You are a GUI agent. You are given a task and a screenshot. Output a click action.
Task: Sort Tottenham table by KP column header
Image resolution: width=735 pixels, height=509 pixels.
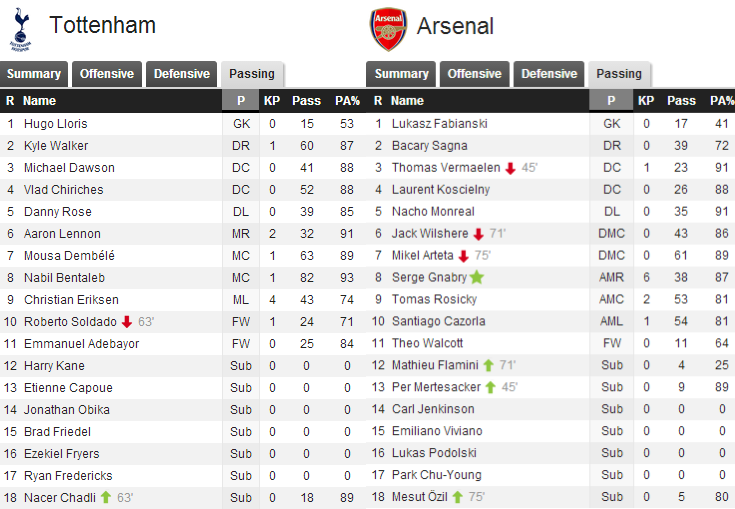[272, 101]
